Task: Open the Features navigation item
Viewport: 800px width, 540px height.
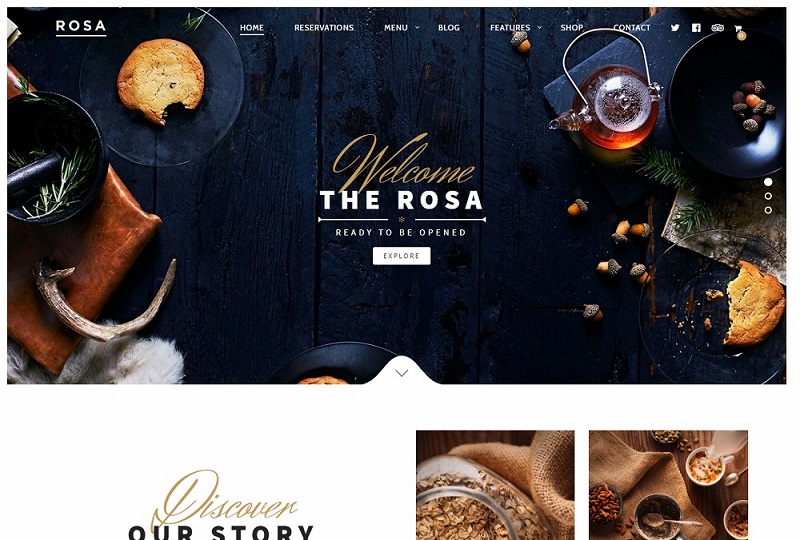Action: tap(510, 28)
